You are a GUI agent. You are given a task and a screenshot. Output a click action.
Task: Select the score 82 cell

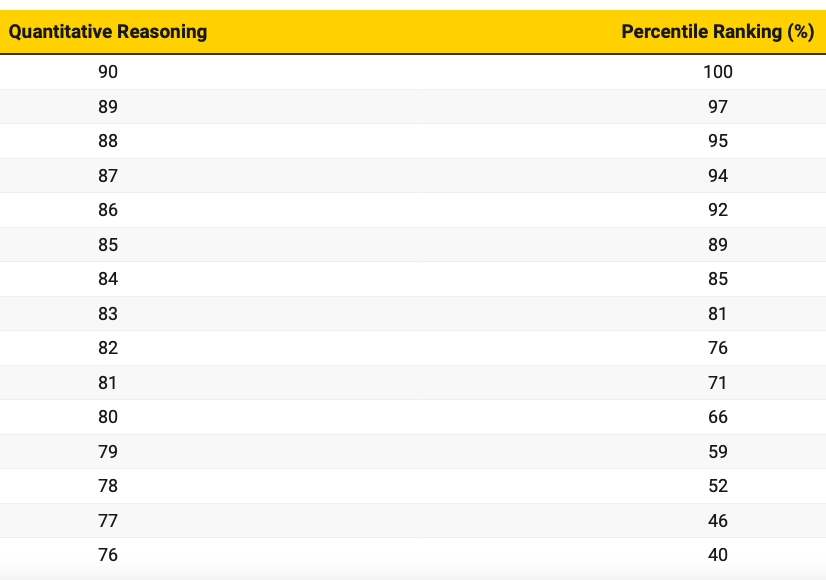click(108, 348)
